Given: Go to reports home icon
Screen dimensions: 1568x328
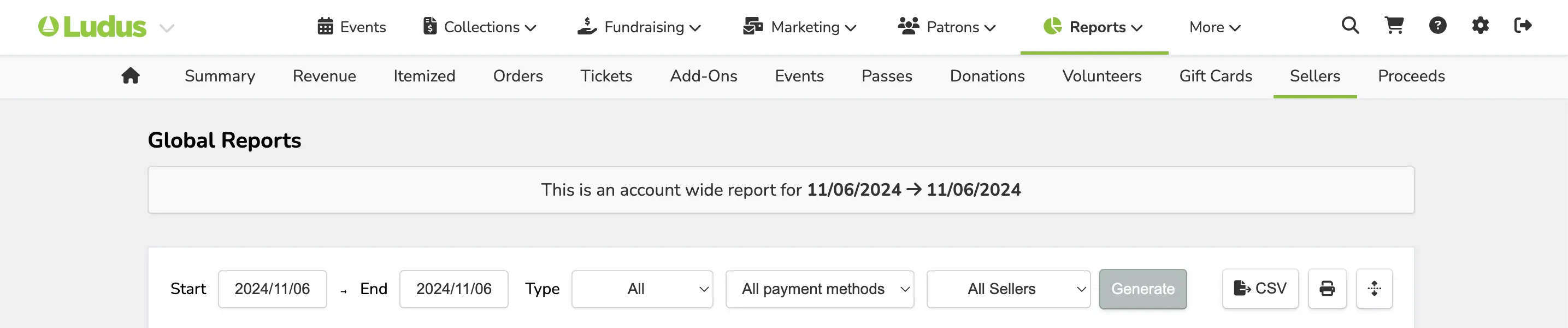Looking at the screenshot, I should (x=130, y=76).
